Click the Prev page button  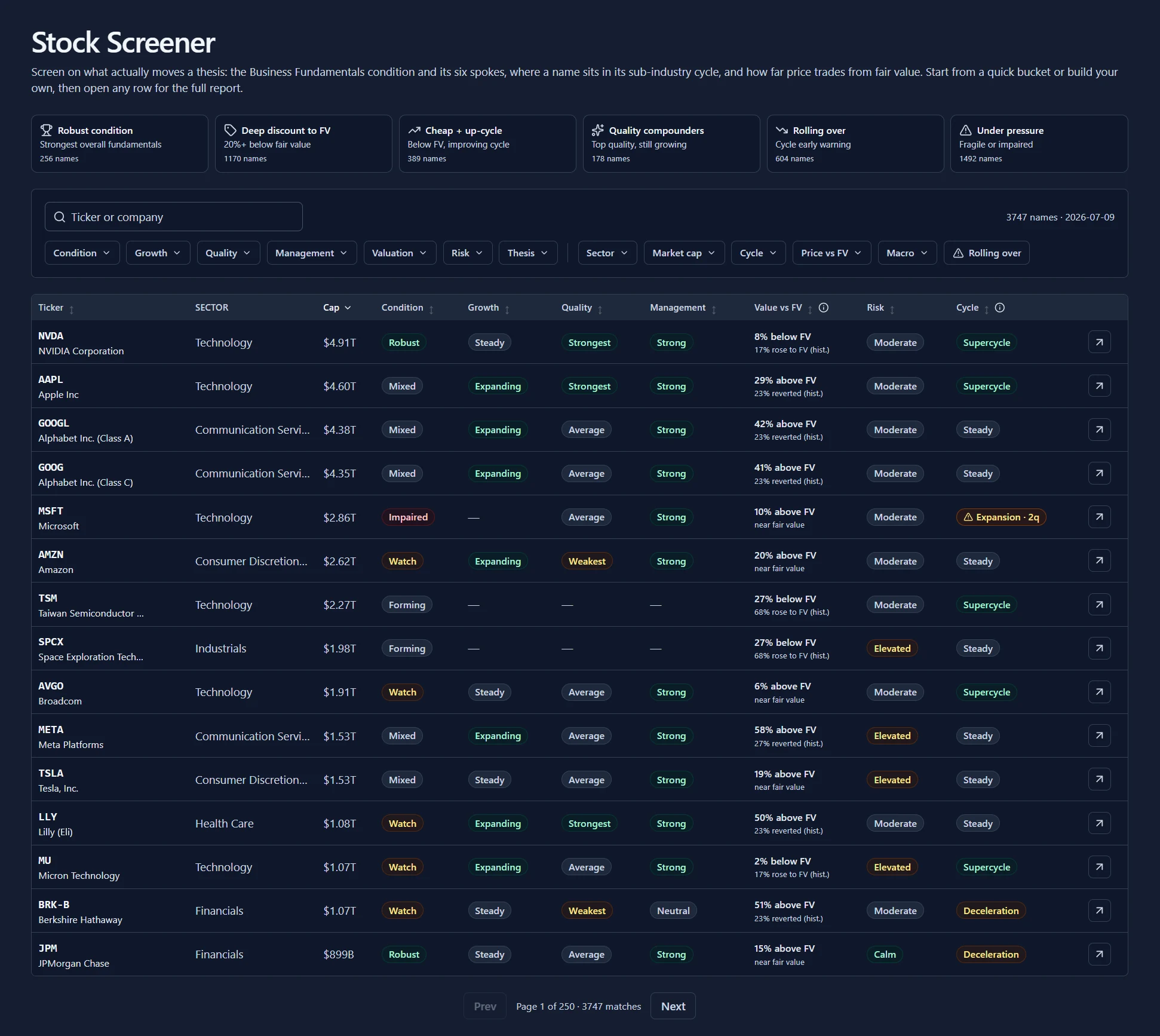pyautogui.click(x=485, y=1006)
